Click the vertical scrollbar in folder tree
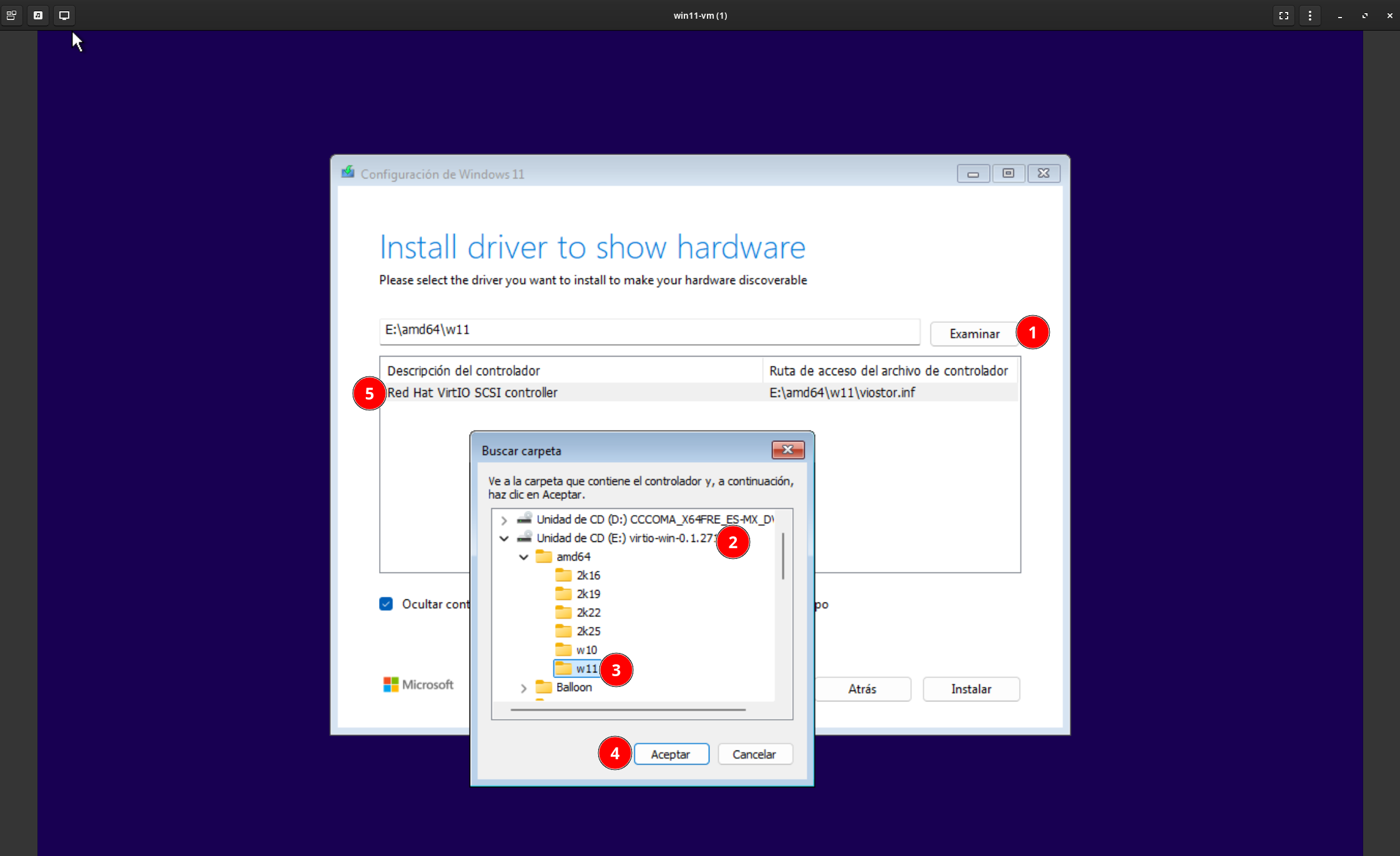Image resolution: width=1400 pixels, height=856 pixels. (783, 556)
